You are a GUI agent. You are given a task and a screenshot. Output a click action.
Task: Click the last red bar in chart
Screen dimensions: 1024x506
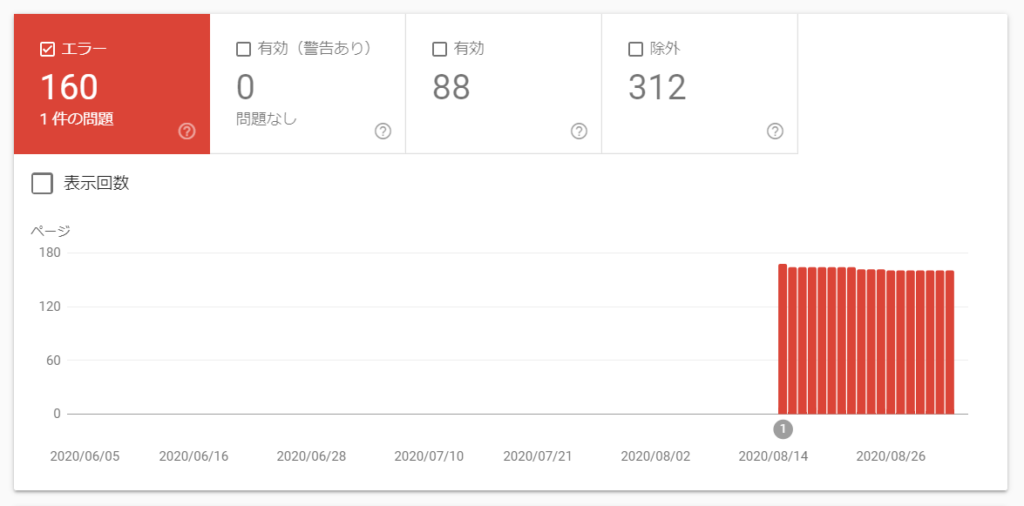pos(949,343)
